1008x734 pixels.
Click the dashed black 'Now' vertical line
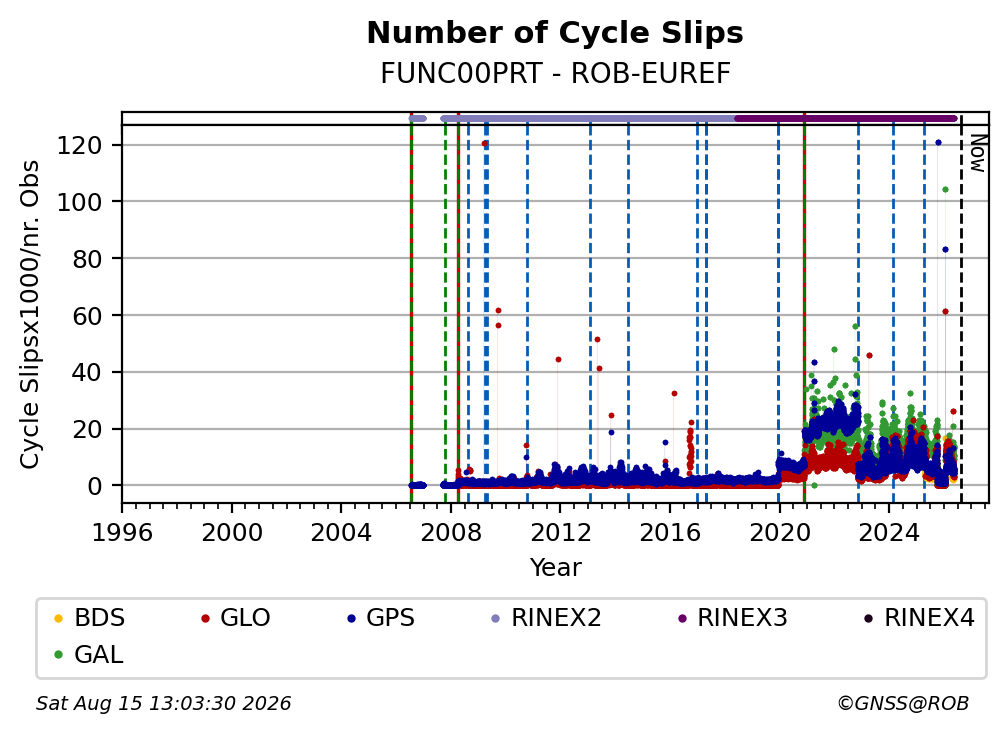(961, 309)
